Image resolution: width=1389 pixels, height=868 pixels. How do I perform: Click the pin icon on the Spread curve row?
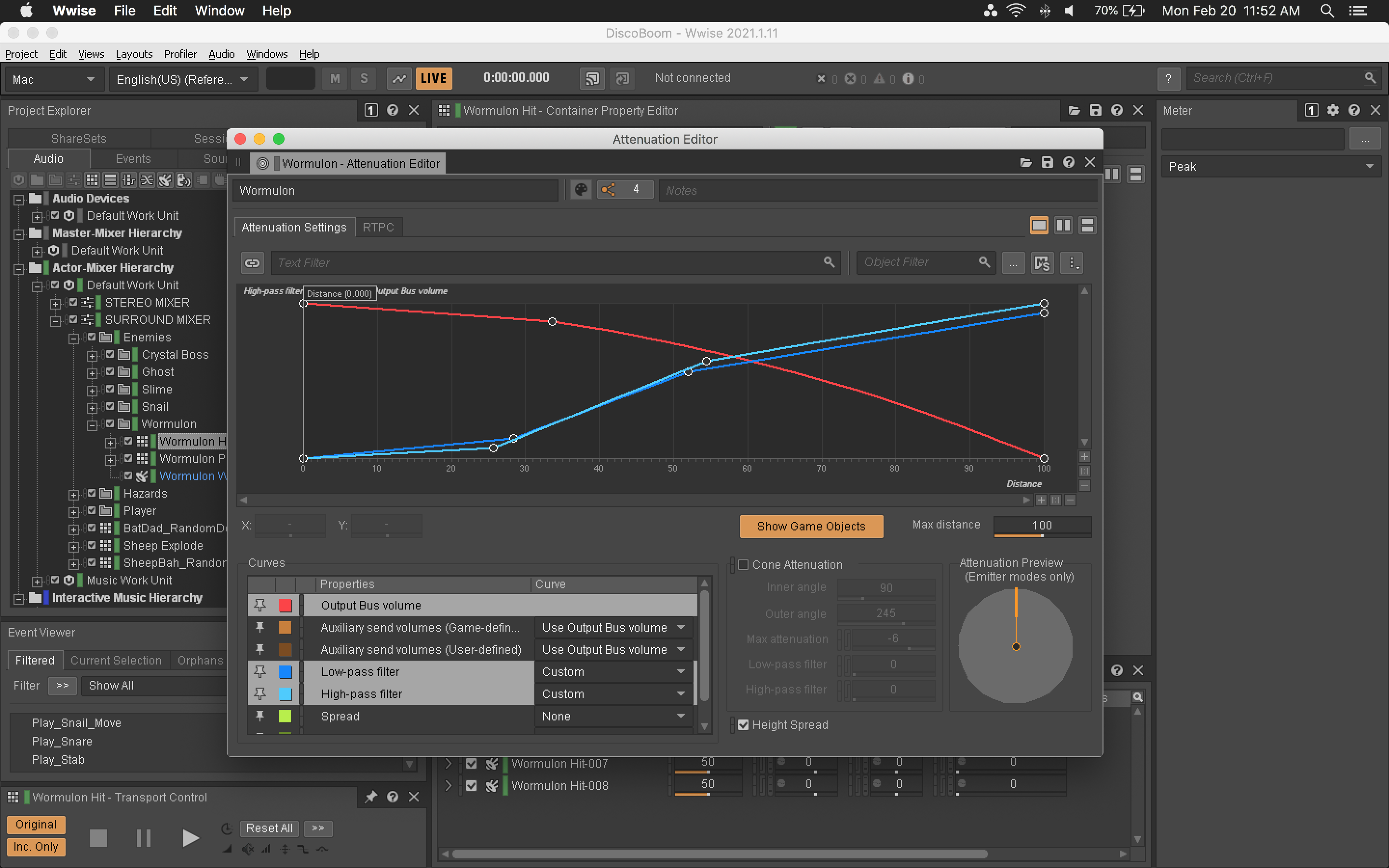(x=260, y=716)
